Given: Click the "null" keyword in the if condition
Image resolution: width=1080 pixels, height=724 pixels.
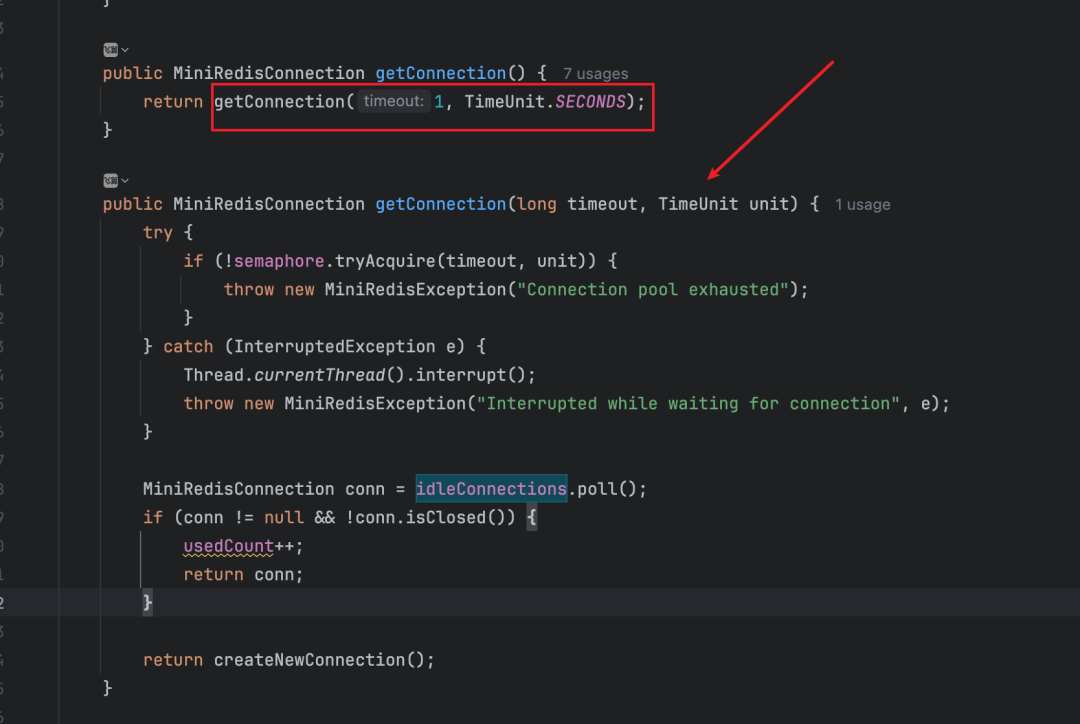Looking at the screenshot, I should click(x=284, y=517).
